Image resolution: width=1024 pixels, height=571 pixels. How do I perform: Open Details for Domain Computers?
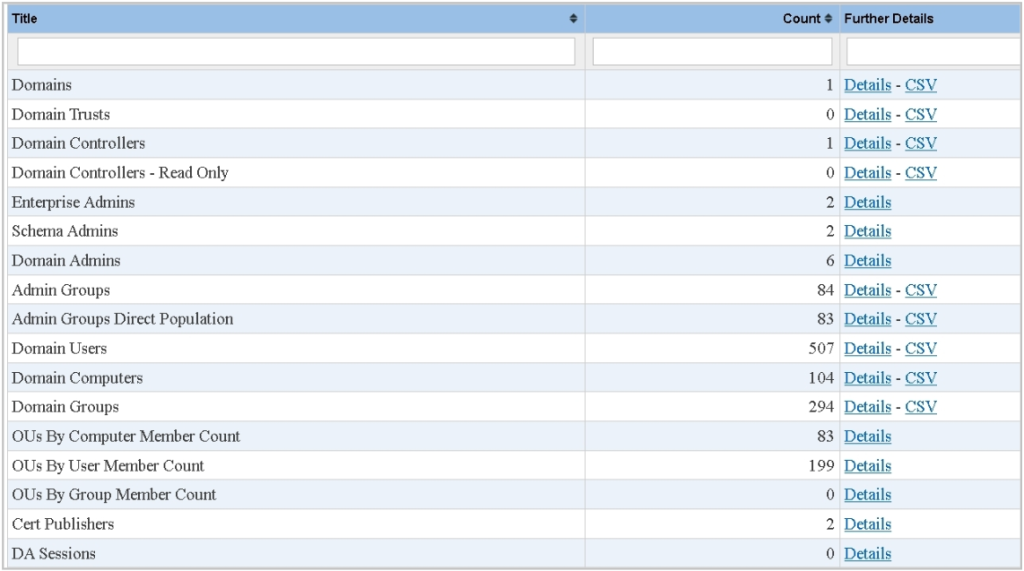867,378
